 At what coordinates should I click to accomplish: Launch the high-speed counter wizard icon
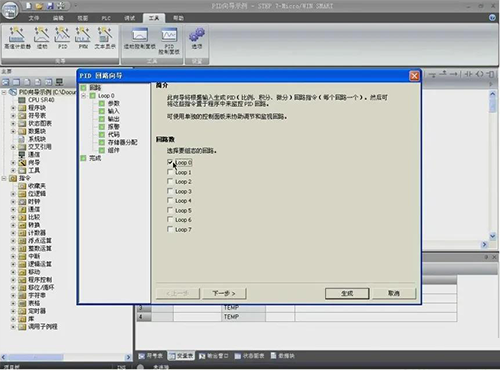click(x=17, y=38)
